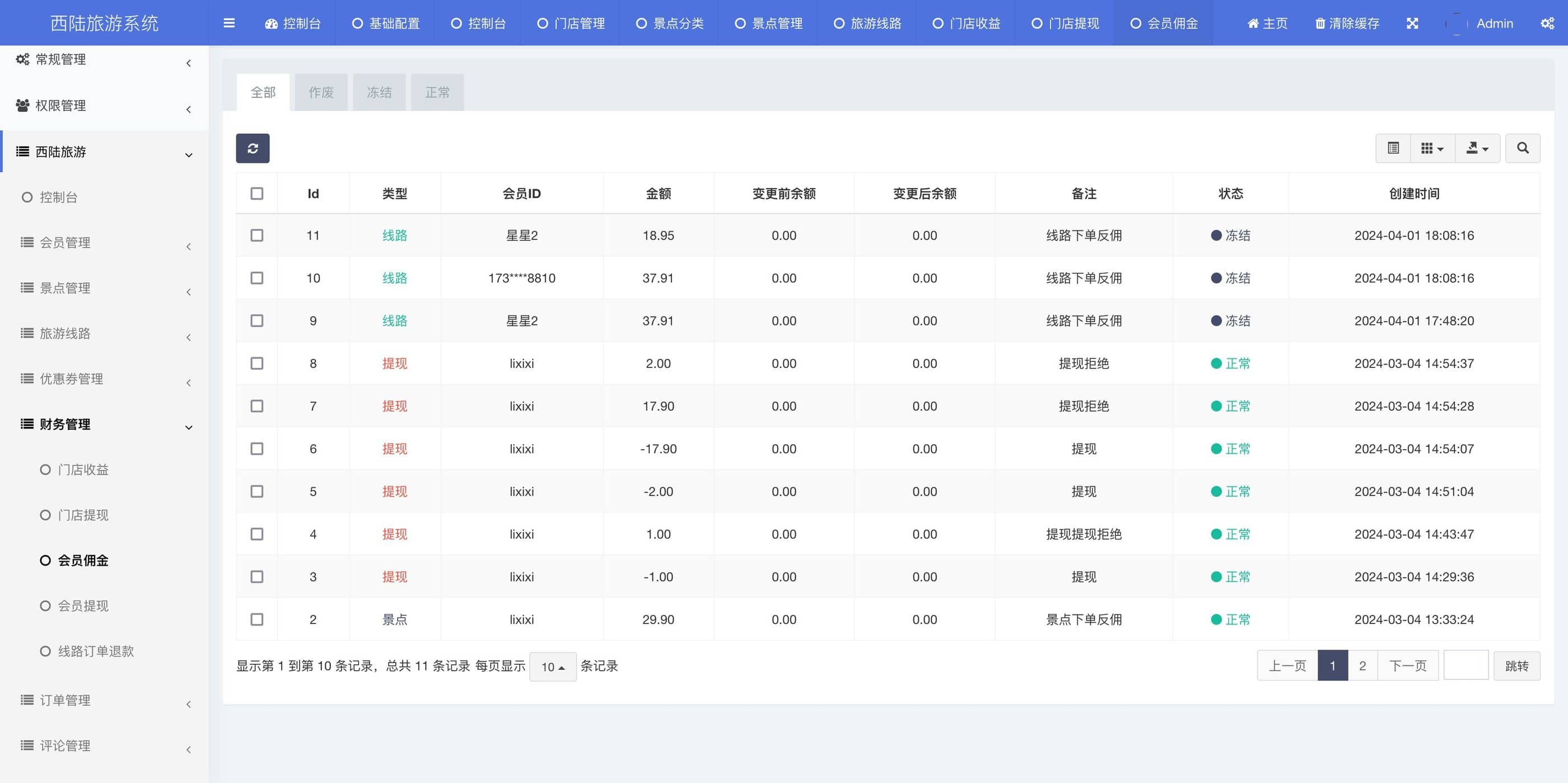Click 线路 type link in row 11
The height and width of the screenshot is (783, 1568).
point(394,235)
